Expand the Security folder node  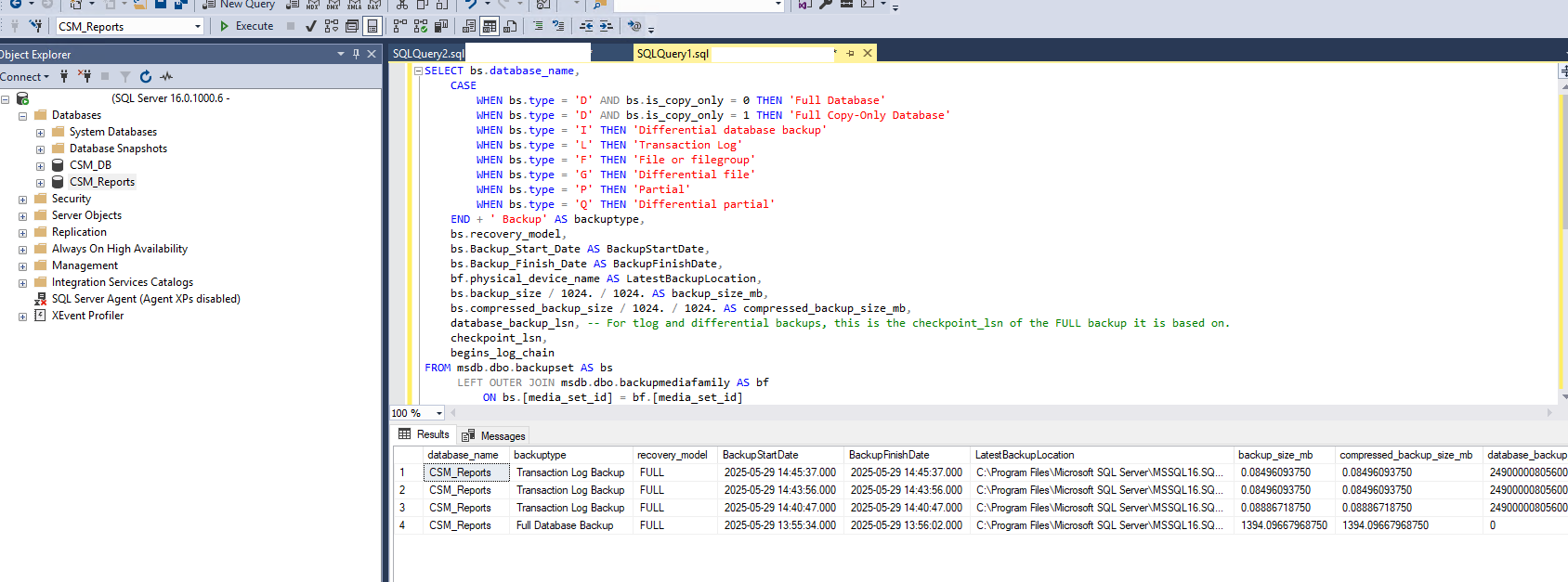(x=22, y=200)
